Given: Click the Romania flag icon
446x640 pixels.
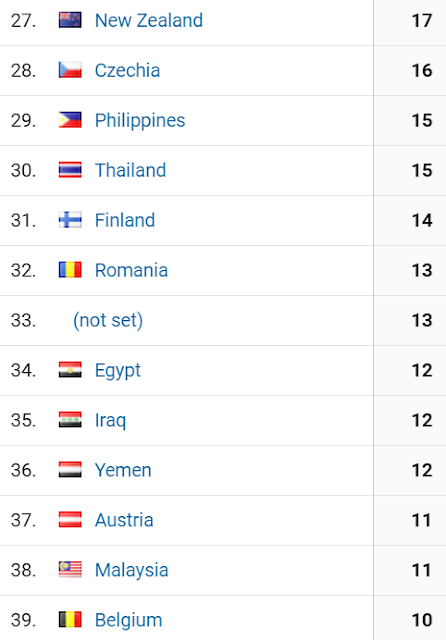Looking at the screenshot, I should pyautogui.click(x=70, y=270).
